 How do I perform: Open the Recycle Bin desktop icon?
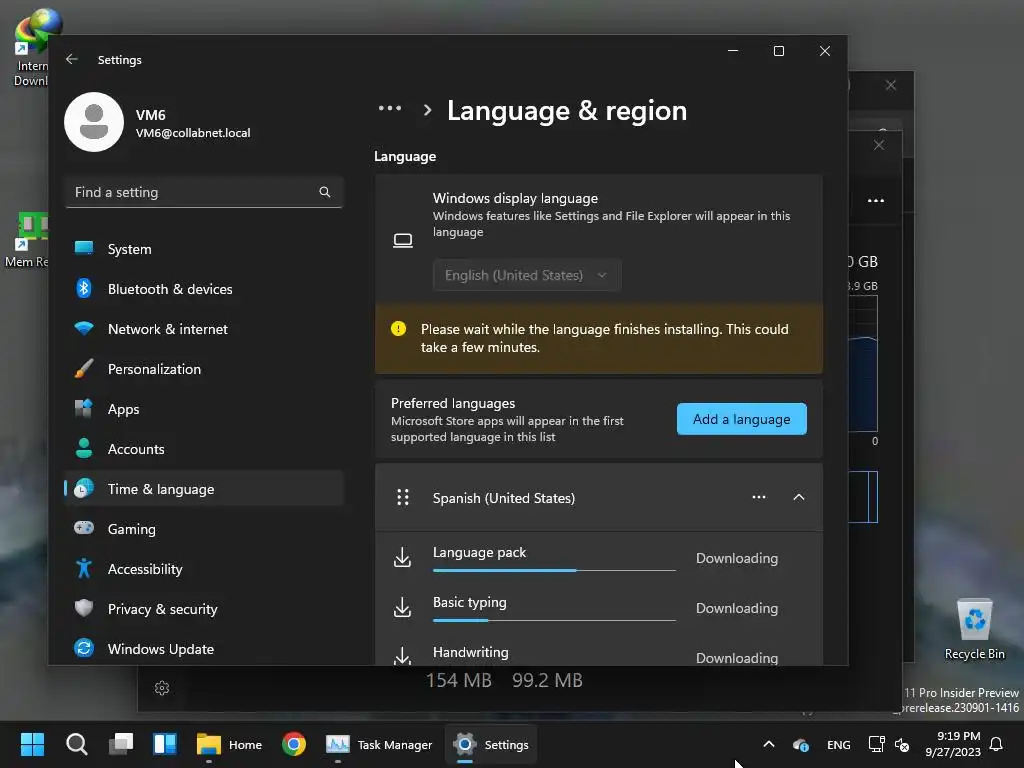(974, 629)
